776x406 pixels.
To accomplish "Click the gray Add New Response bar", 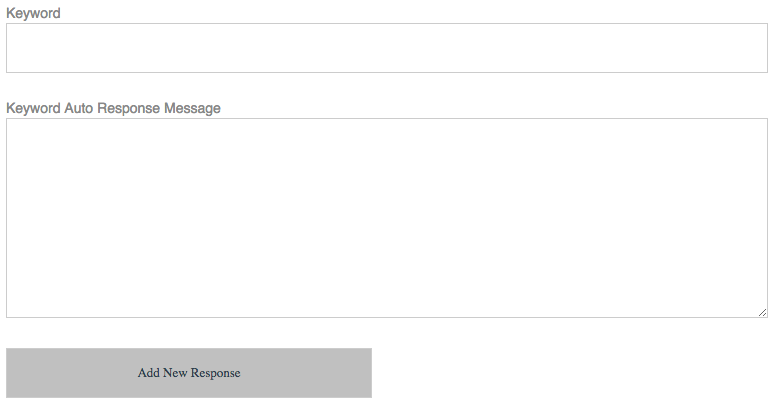I will pos(189,373).
